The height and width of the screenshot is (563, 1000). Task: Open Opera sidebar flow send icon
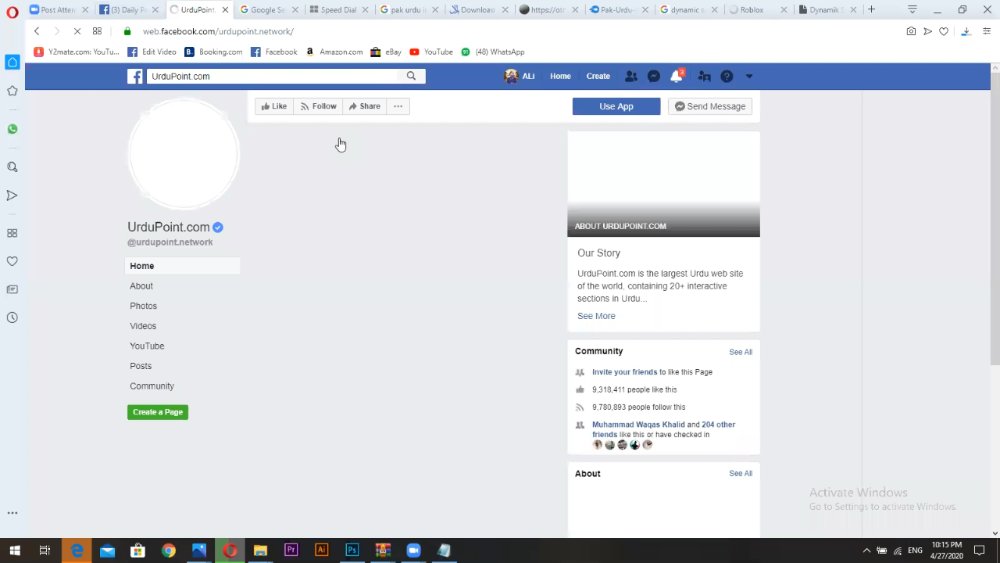(x=12, y=195)
